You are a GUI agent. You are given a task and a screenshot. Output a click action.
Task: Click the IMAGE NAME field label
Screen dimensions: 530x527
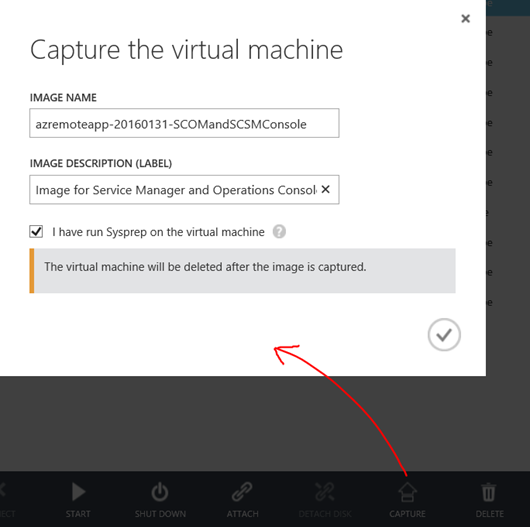pos(63,98)
